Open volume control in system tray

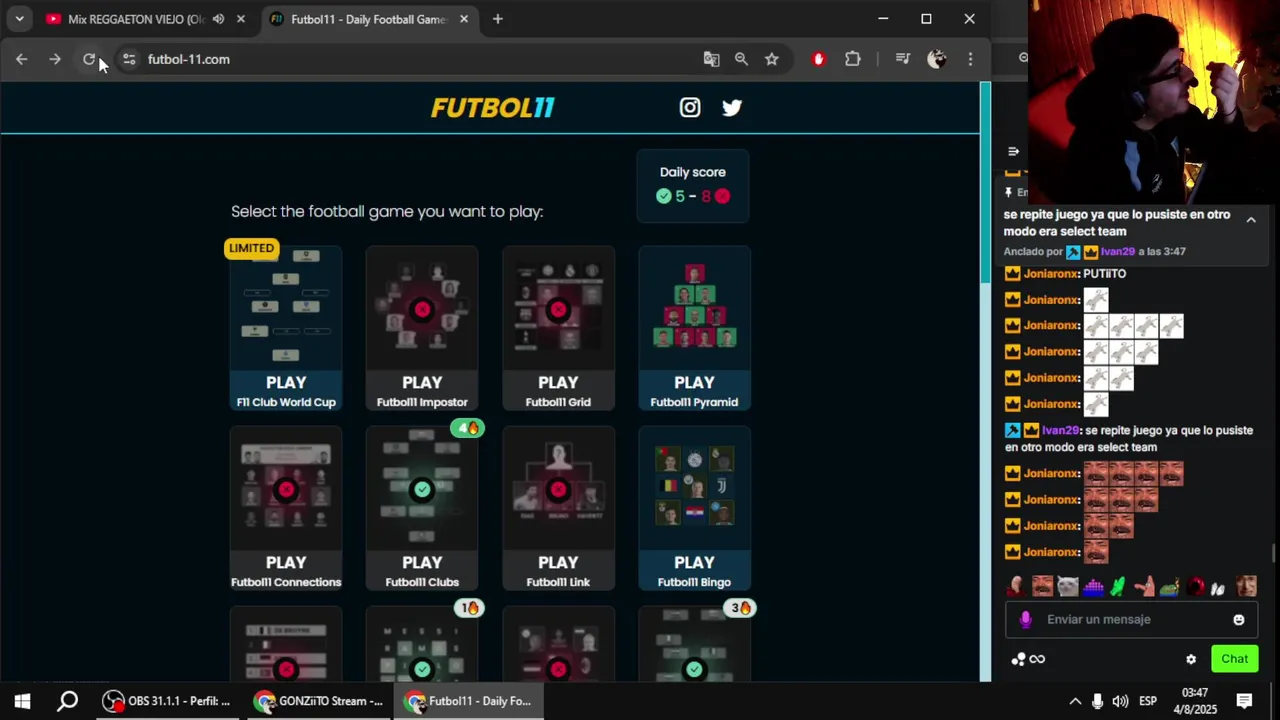point(1120,701)
